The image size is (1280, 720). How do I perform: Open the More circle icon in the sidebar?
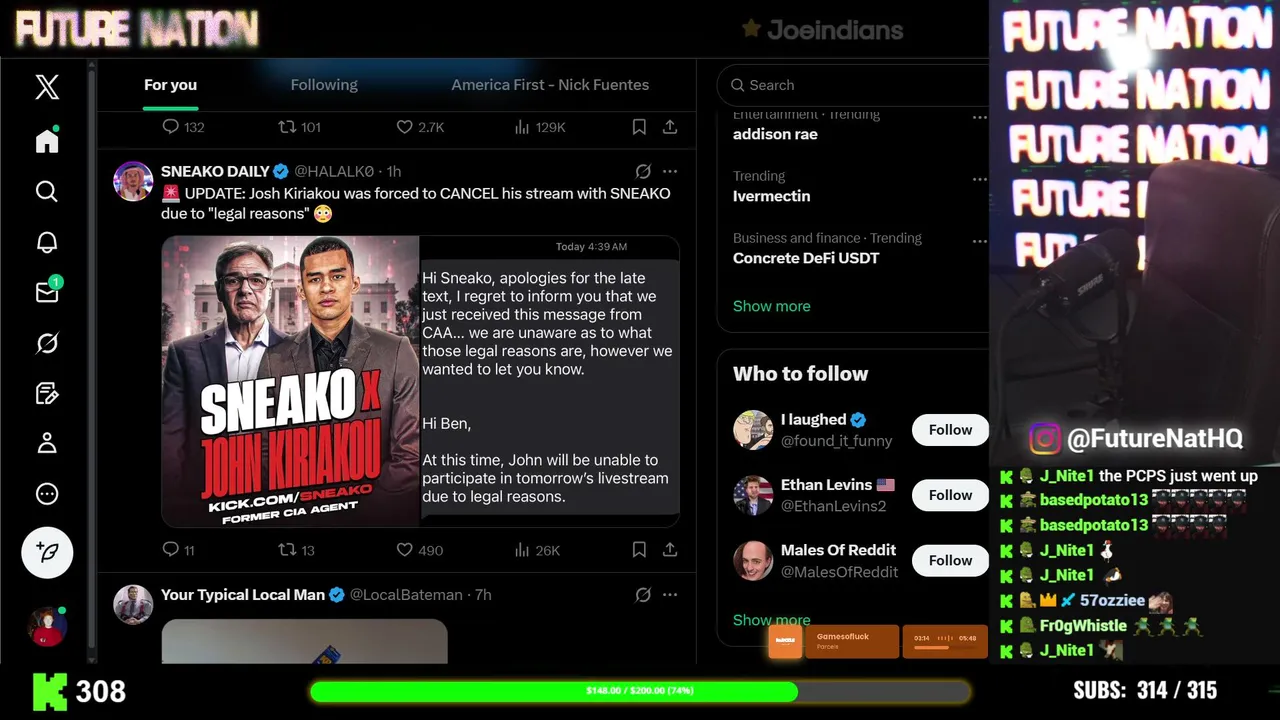pos(47,494)
